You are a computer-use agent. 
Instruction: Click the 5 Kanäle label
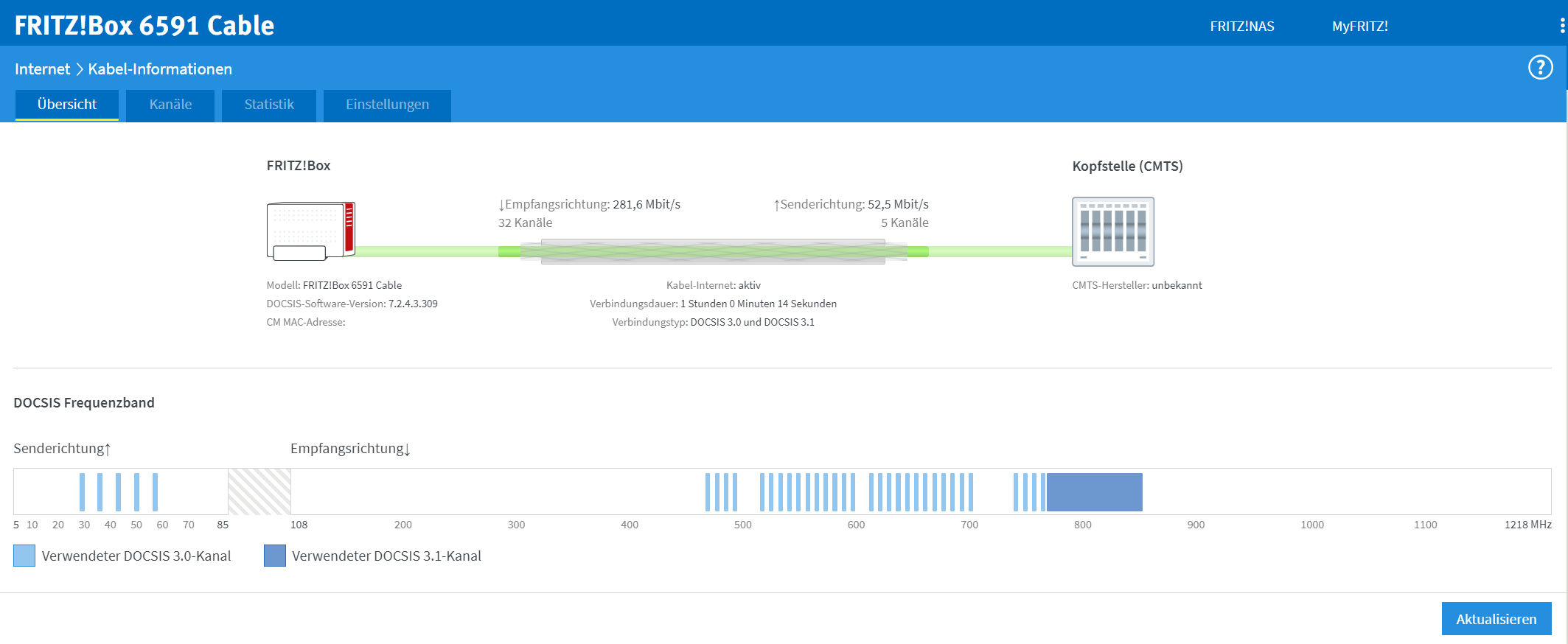[x=905, y=223]
